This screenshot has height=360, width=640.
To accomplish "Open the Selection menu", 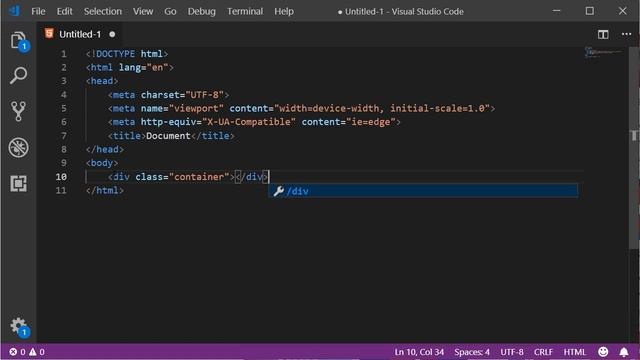I will [103, 11].
